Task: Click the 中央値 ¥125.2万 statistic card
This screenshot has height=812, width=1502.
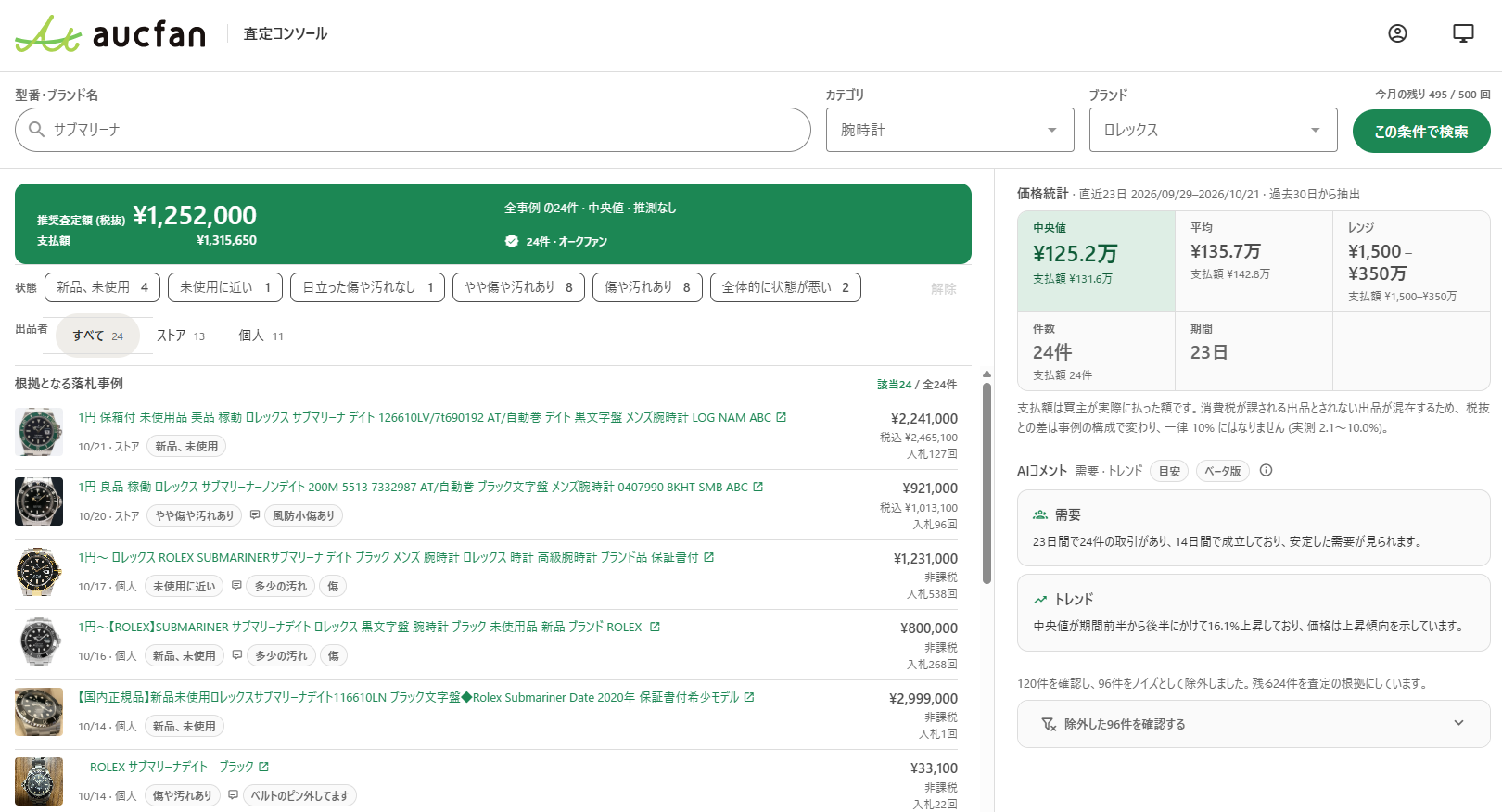Action: coord(1097,261)
